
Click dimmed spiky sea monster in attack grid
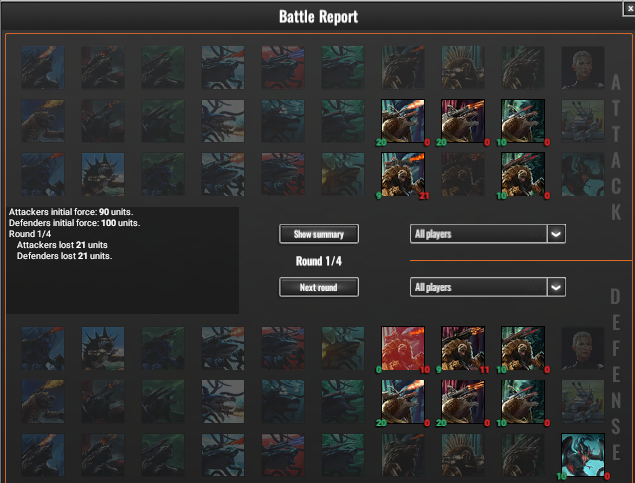(103, 174)
